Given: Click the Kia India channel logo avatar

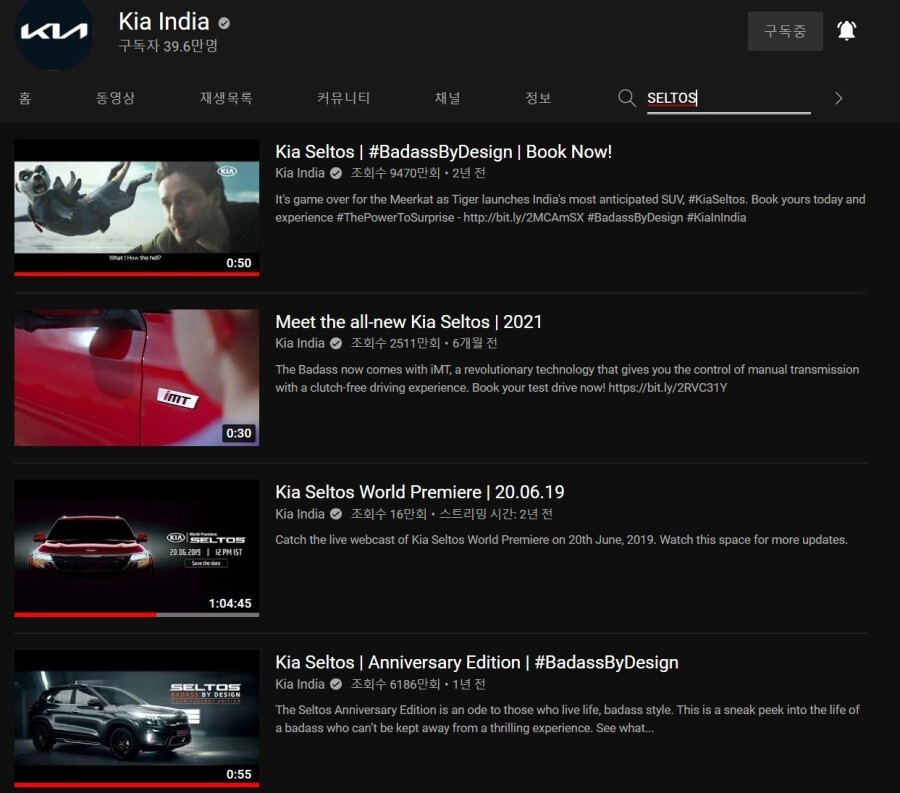Looking at the screenshot, I should pos(53,32).
